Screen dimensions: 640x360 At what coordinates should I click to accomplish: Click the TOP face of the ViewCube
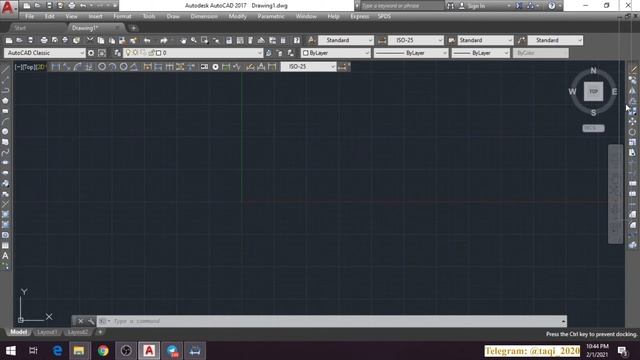click(593, 91)
